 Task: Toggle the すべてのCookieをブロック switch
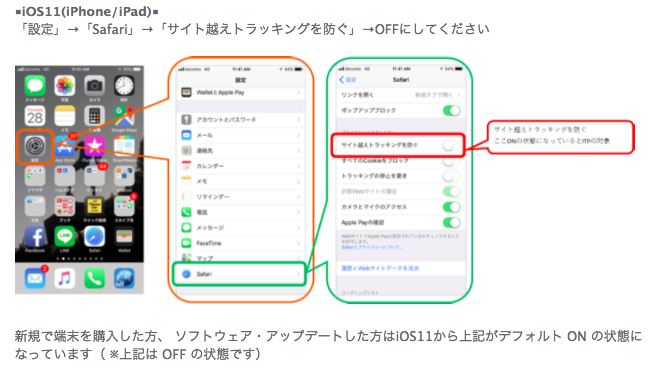(451, 161)
